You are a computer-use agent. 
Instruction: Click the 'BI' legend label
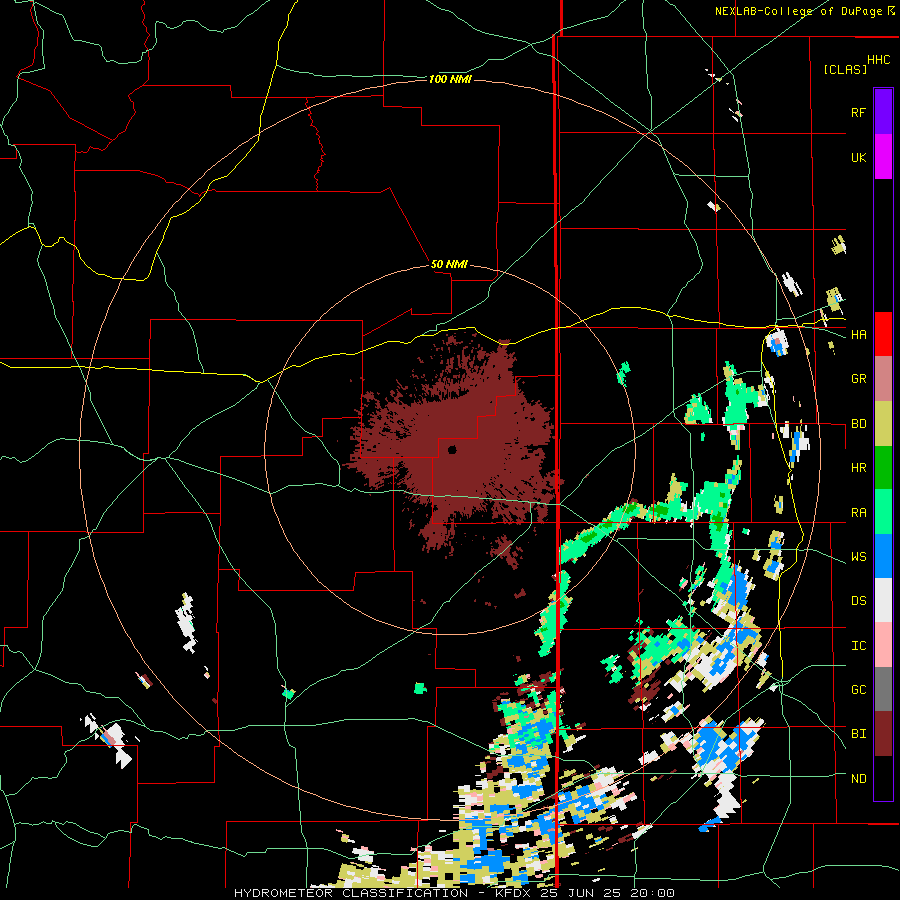click(x=858, y=734)
